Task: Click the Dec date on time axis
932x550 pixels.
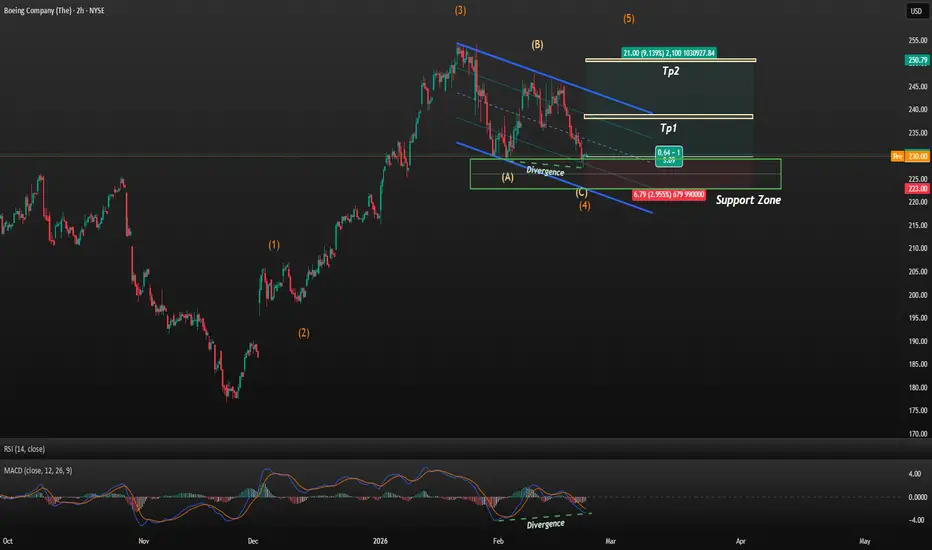Action: (253, 541)
